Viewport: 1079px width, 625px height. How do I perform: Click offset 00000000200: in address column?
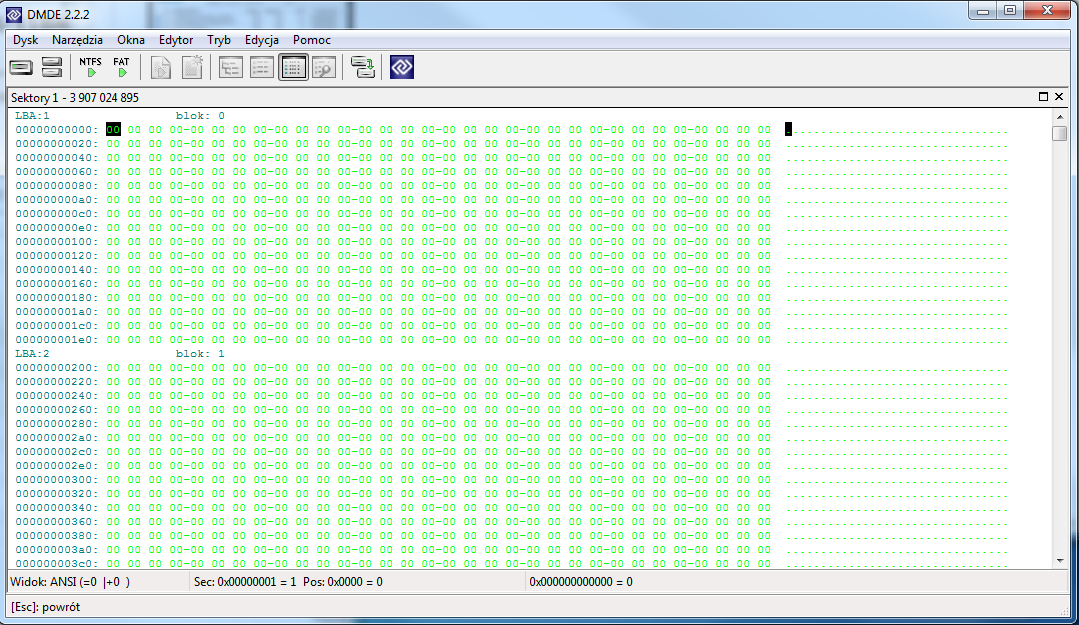pyautogui.click(x=57, y=368)
